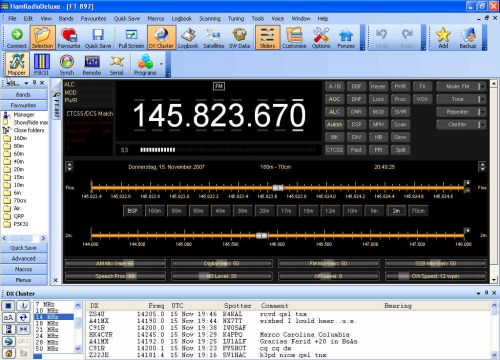Launch the PSK31 toolbar icon
This screenshot has height=360, width=500.
click(42, 64)
